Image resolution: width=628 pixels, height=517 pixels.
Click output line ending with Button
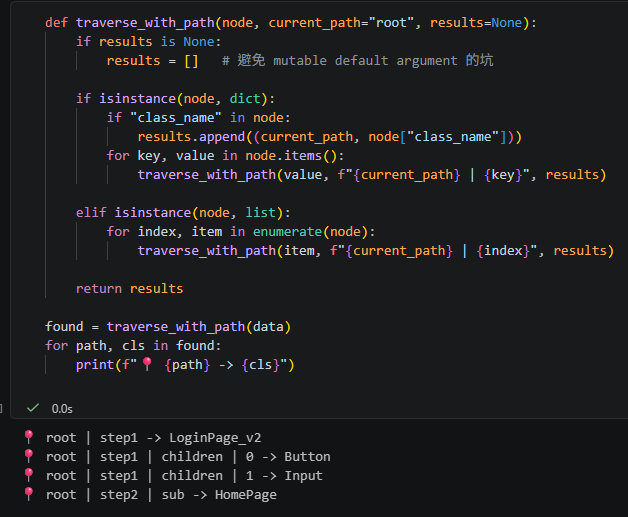pos(177,457)
